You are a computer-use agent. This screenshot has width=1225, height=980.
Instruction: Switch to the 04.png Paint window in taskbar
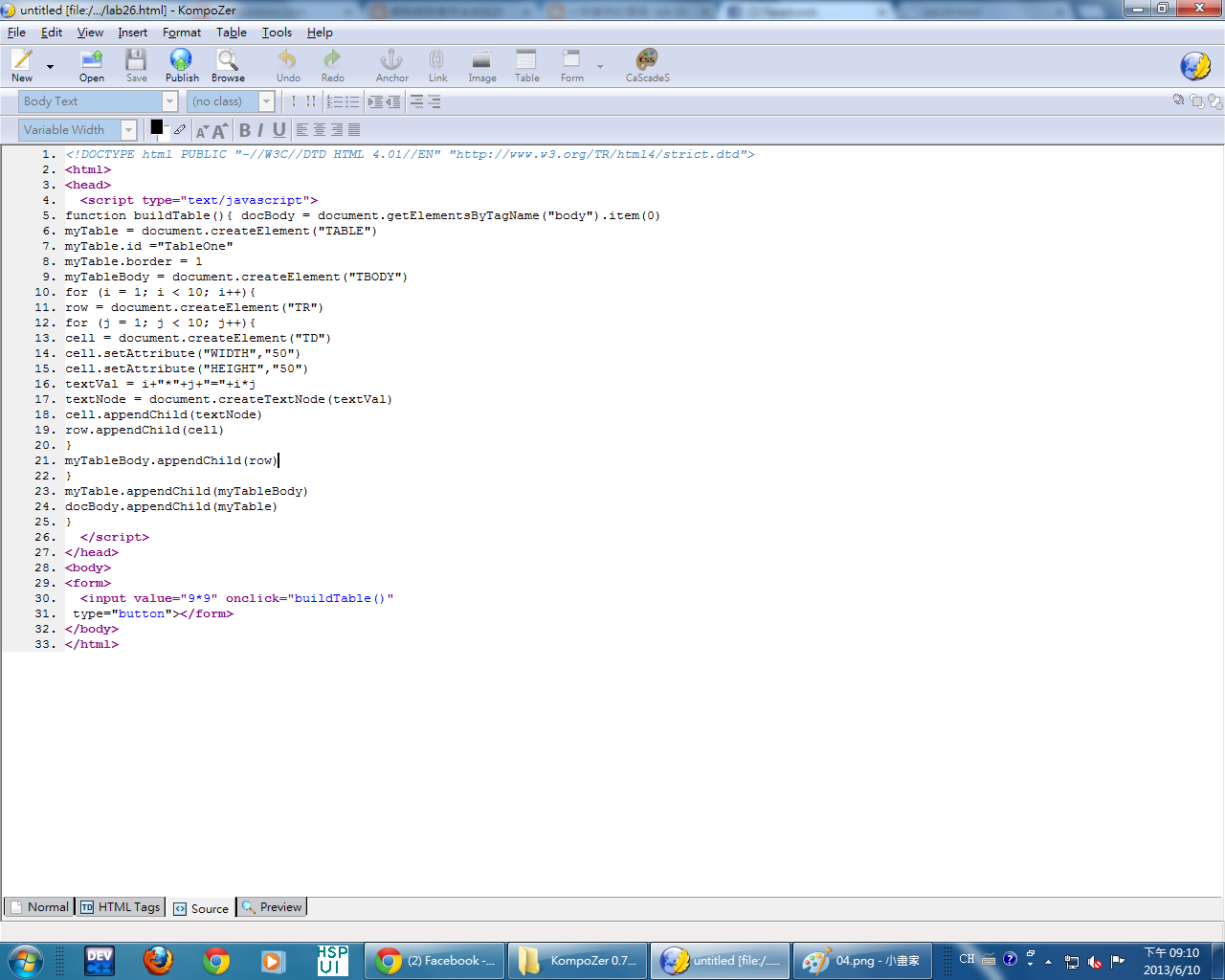tap(863, 961)
